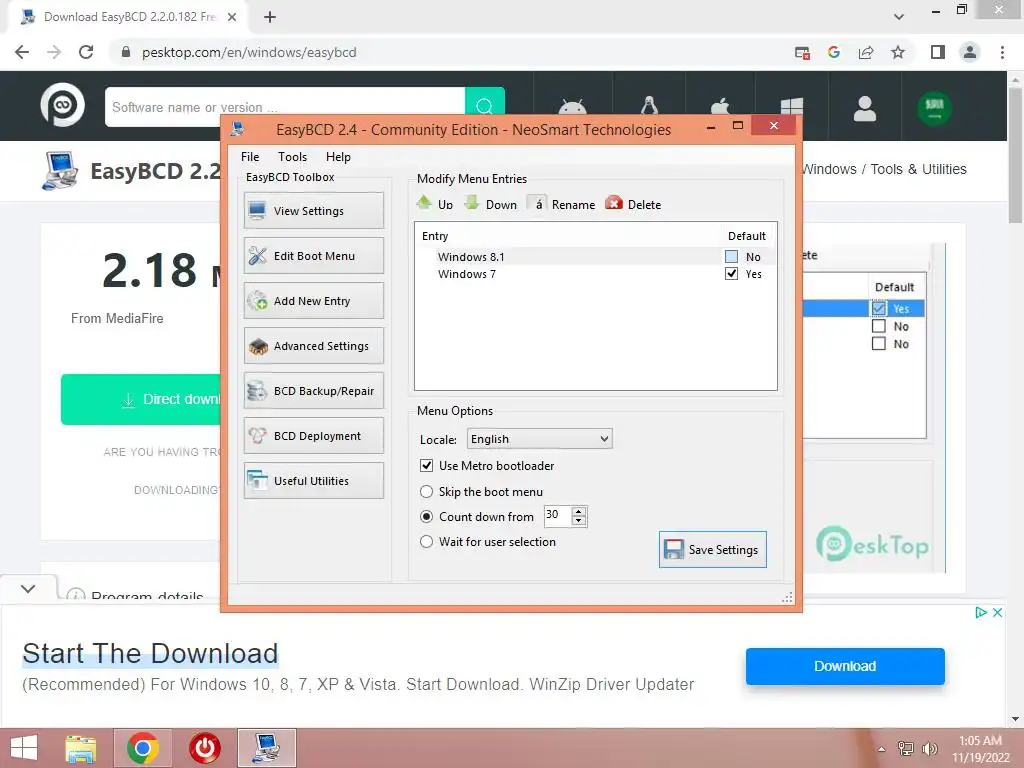
Task: Close the Download EasyBCD tab
Action: (x=232, y=17)
